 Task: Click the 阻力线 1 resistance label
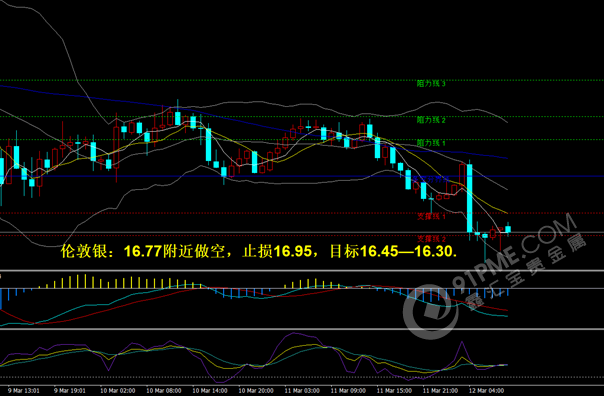(431, 143)
